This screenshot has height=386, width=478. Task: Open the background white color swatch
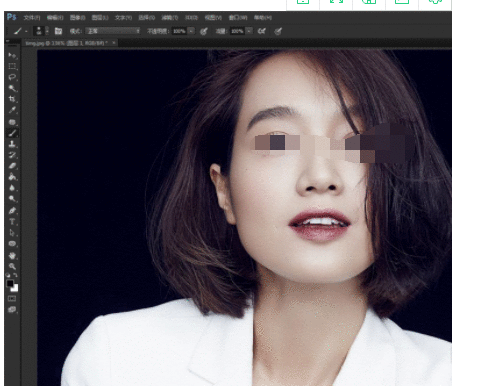15,289
